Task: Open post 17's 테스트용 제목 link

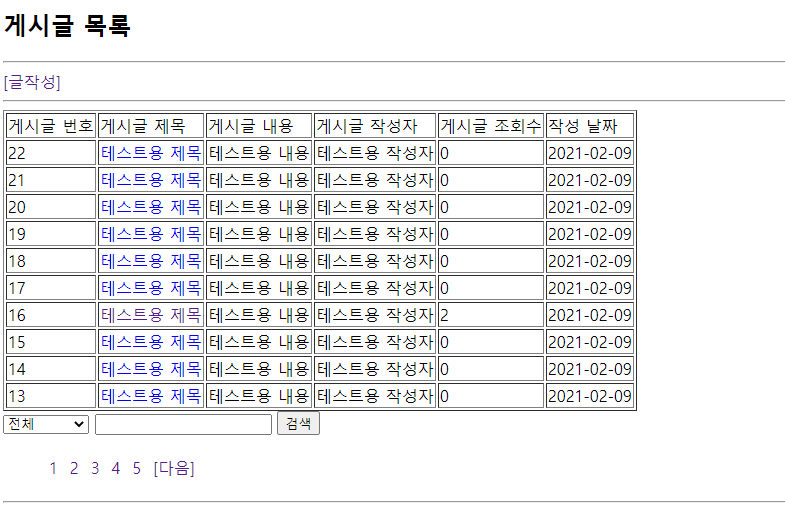Action: coord(151,288)
